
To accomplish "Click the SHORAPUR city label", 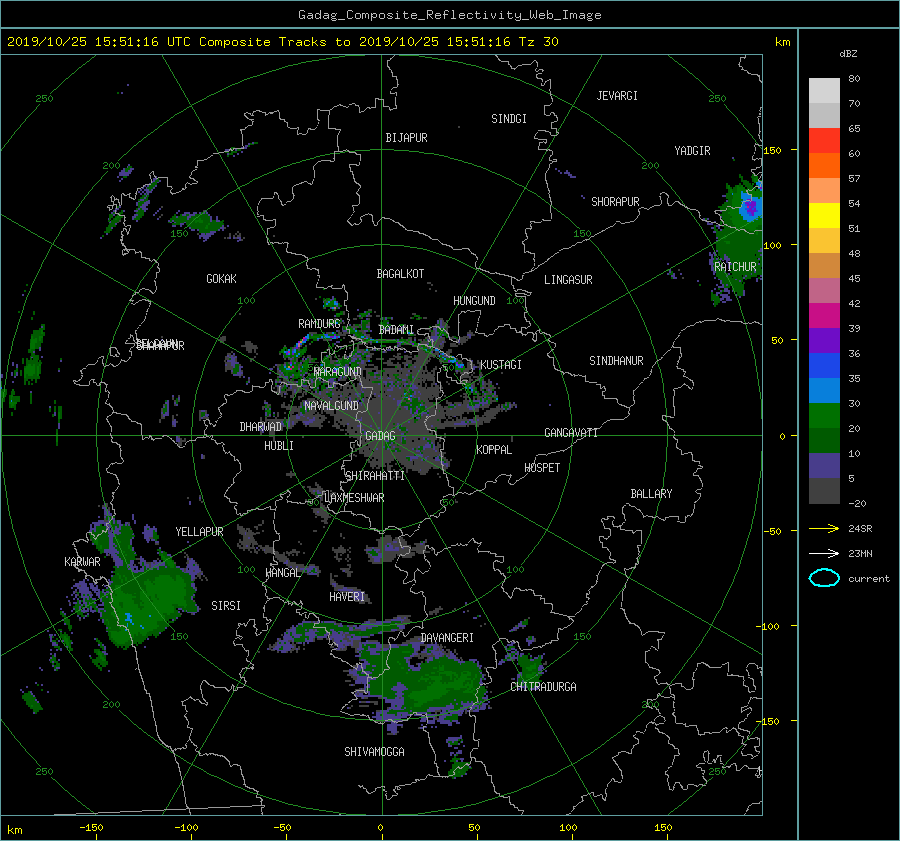I will pos(615,202).
